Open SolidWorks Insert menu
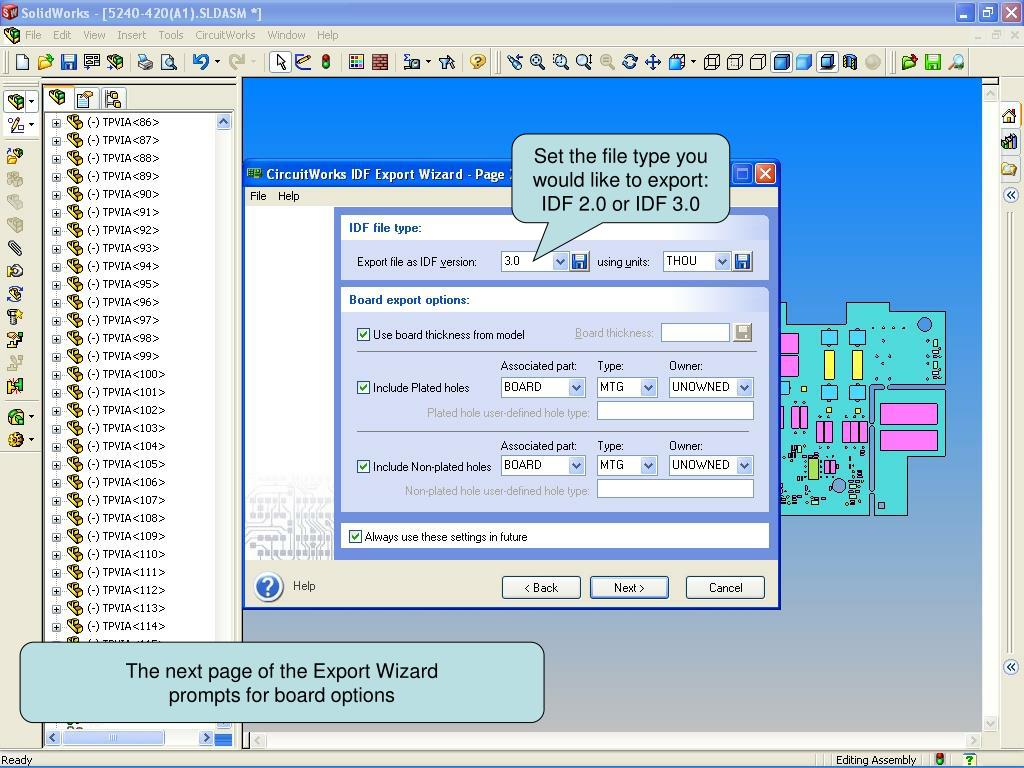Image resolution: width=1024 pixels, height=768 pixels. [131, 35]
